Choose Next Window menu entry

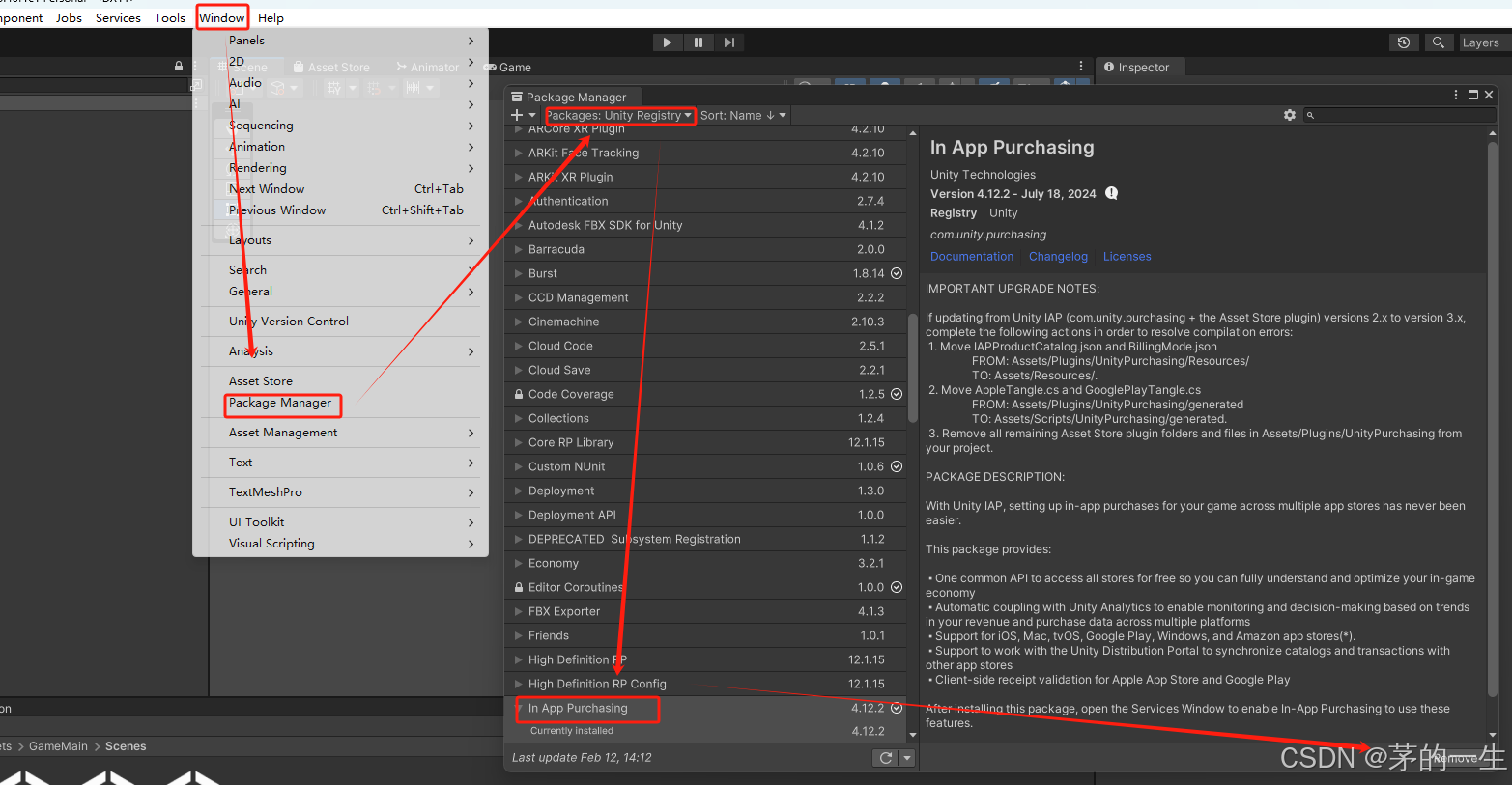[x=340, y=189]
